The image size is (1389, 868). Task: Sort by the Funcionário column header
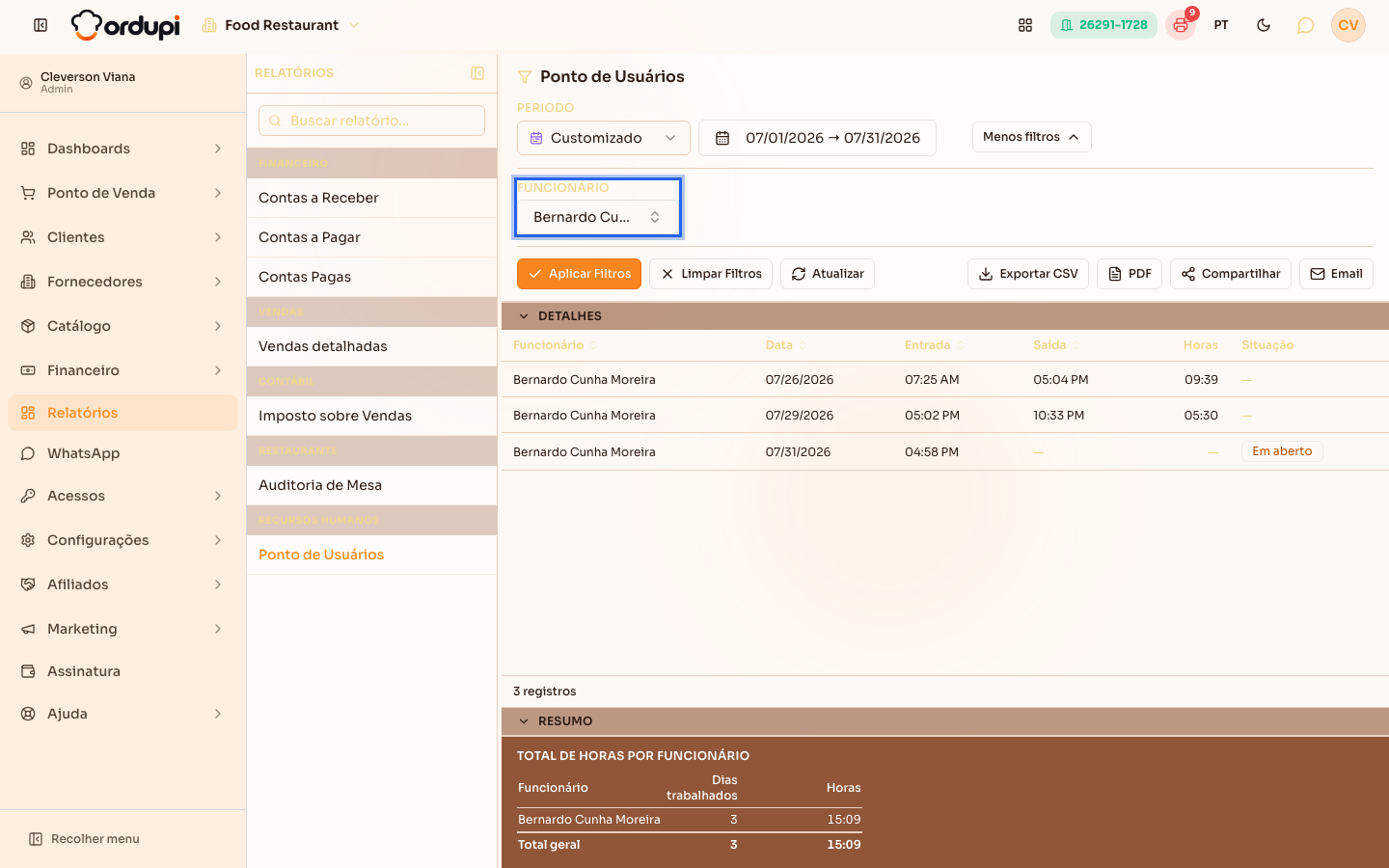coord(555,345)
